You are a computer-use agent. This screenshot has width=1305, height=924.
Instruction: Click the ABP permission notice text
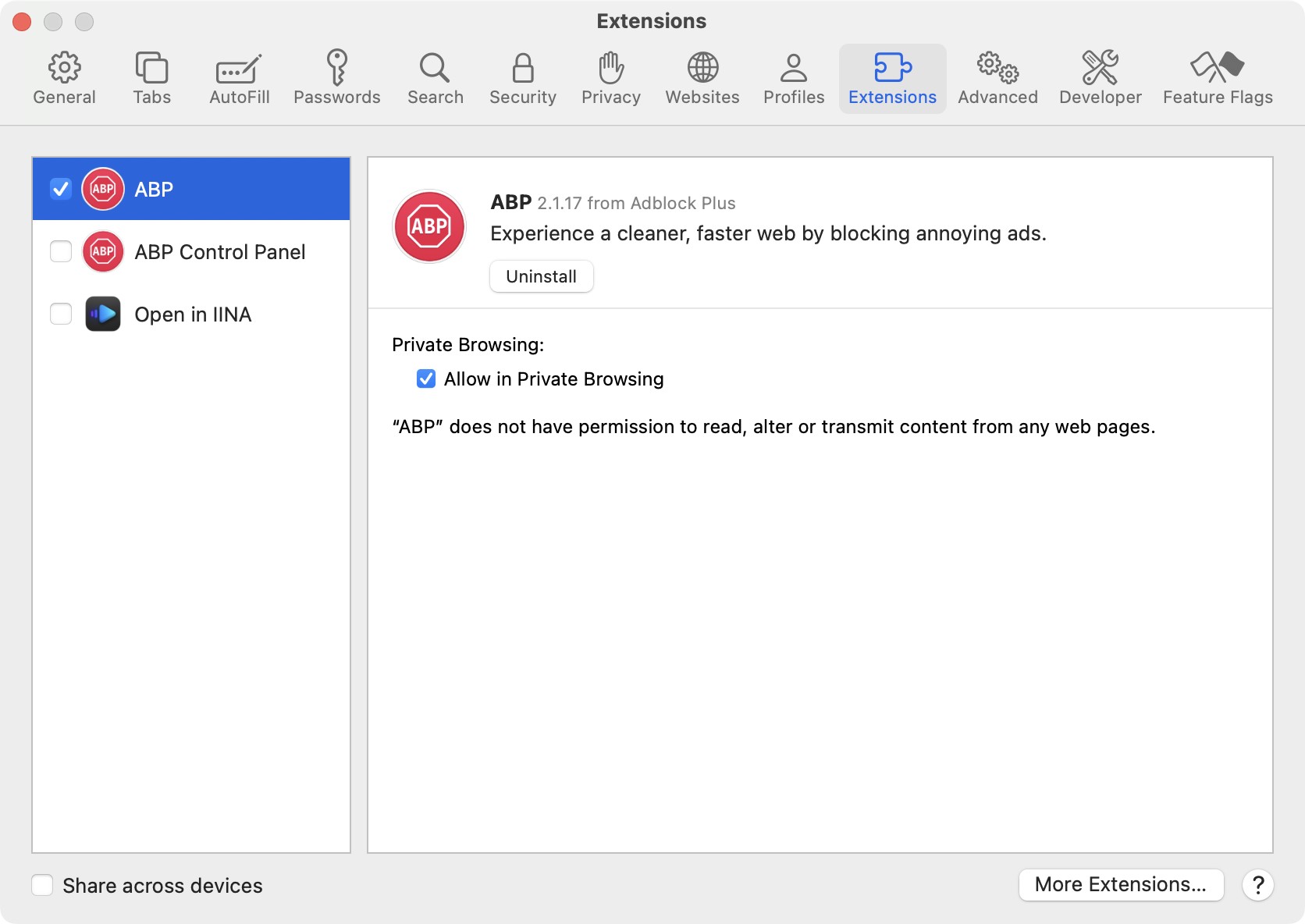[773, 426]
